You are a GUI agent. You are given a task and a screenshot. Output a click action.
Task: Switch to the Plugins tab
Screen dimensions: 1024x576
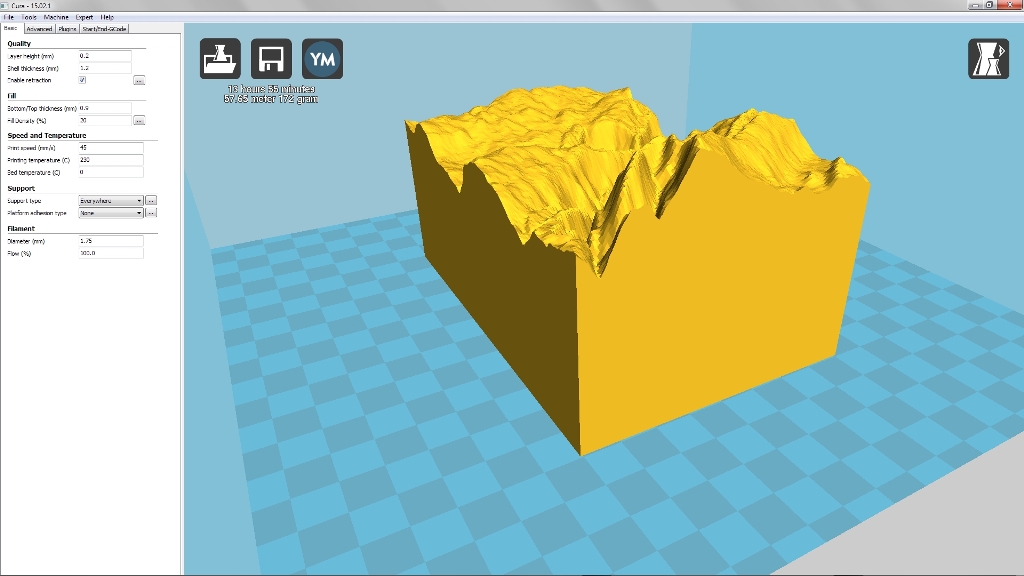tap(67, 29)
